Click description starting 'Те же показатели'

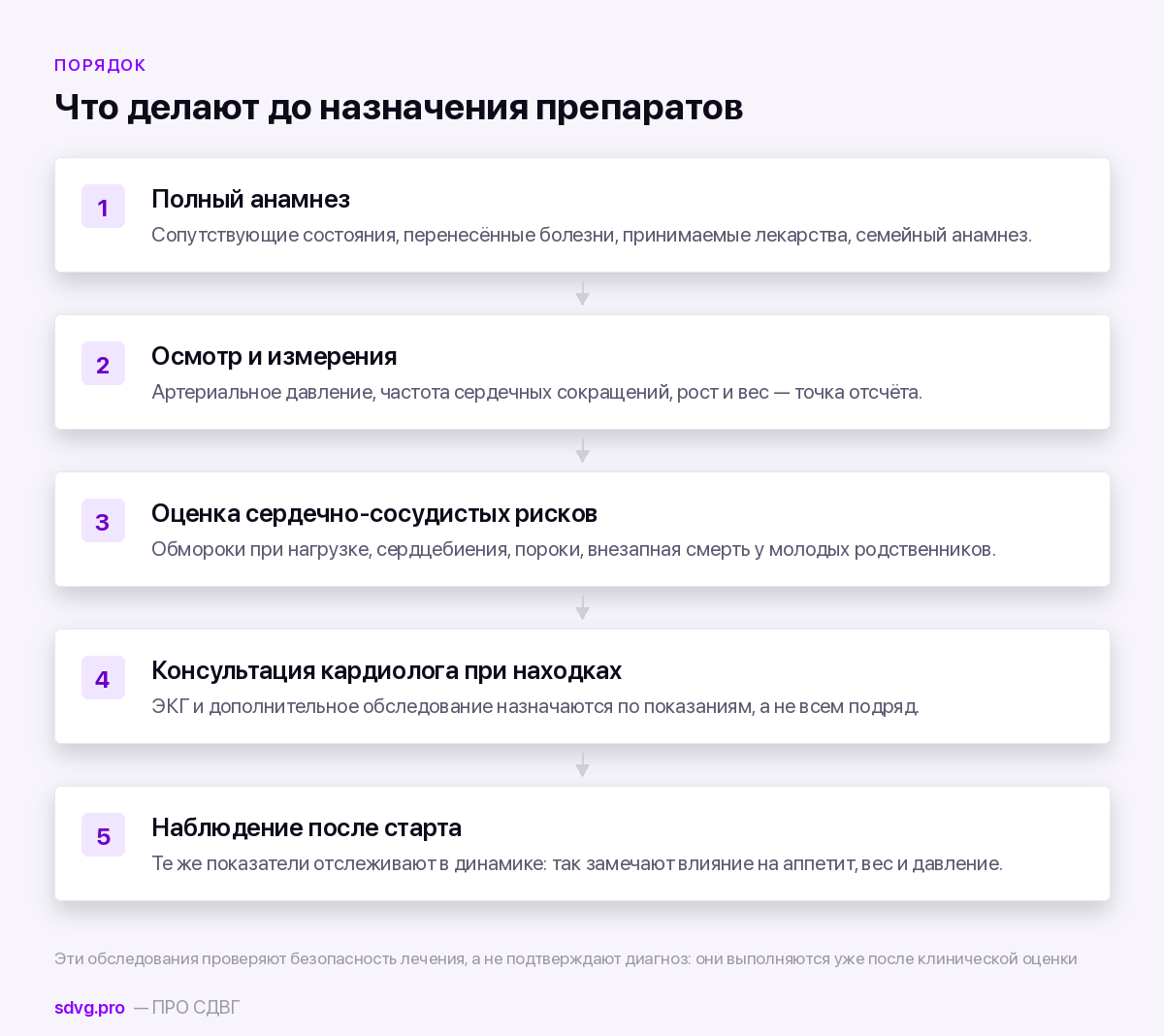[577, 863]
